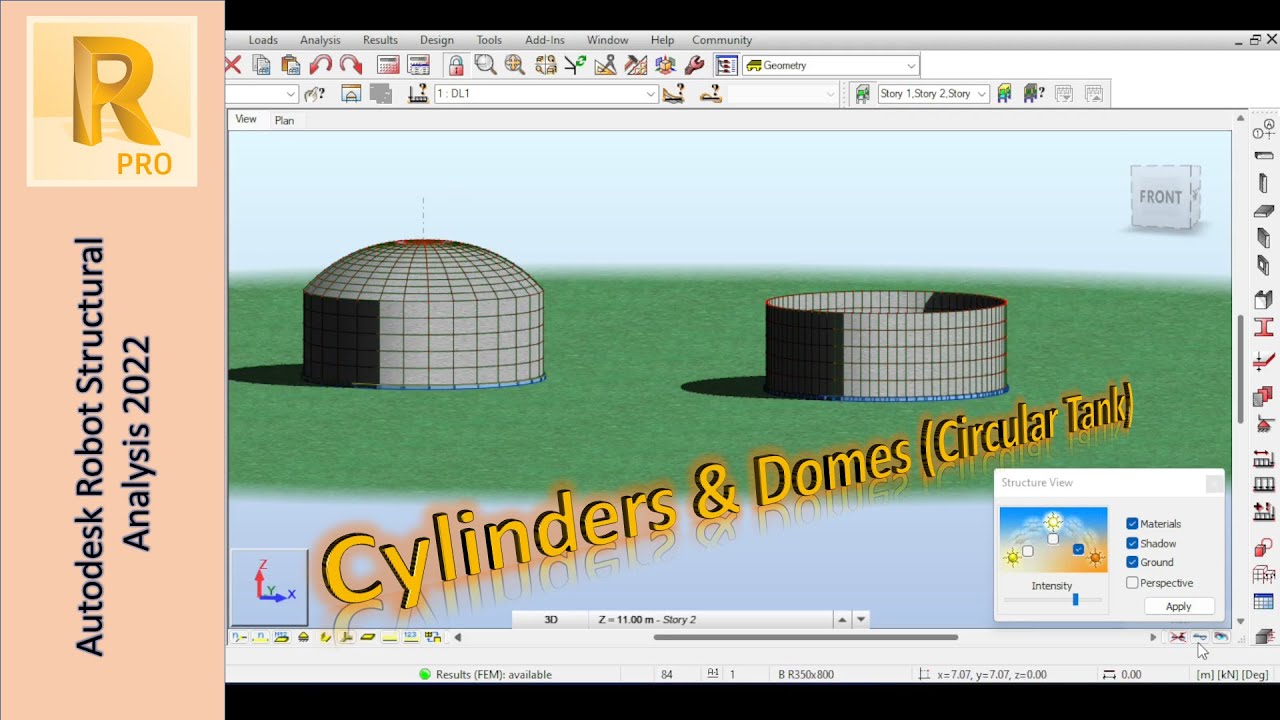Screen dimensions: 1280x720
Task: Click the vertical scrollbar thumb at right
Action: 1241,369
